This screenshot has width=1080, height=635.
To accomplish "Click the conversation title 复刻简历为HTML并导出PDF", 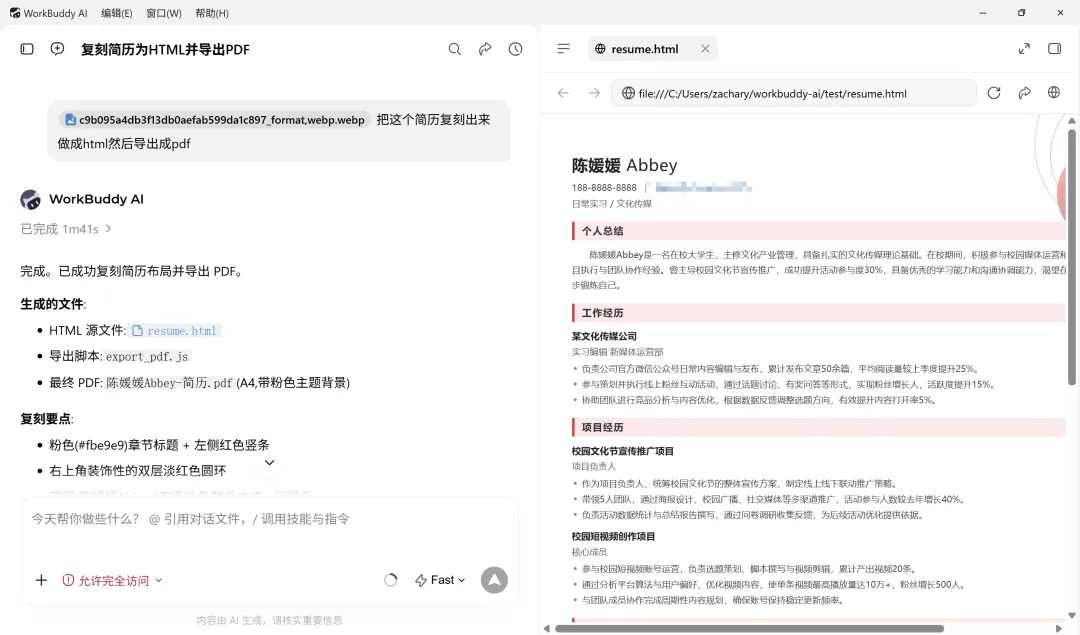I will pos(165,50).
